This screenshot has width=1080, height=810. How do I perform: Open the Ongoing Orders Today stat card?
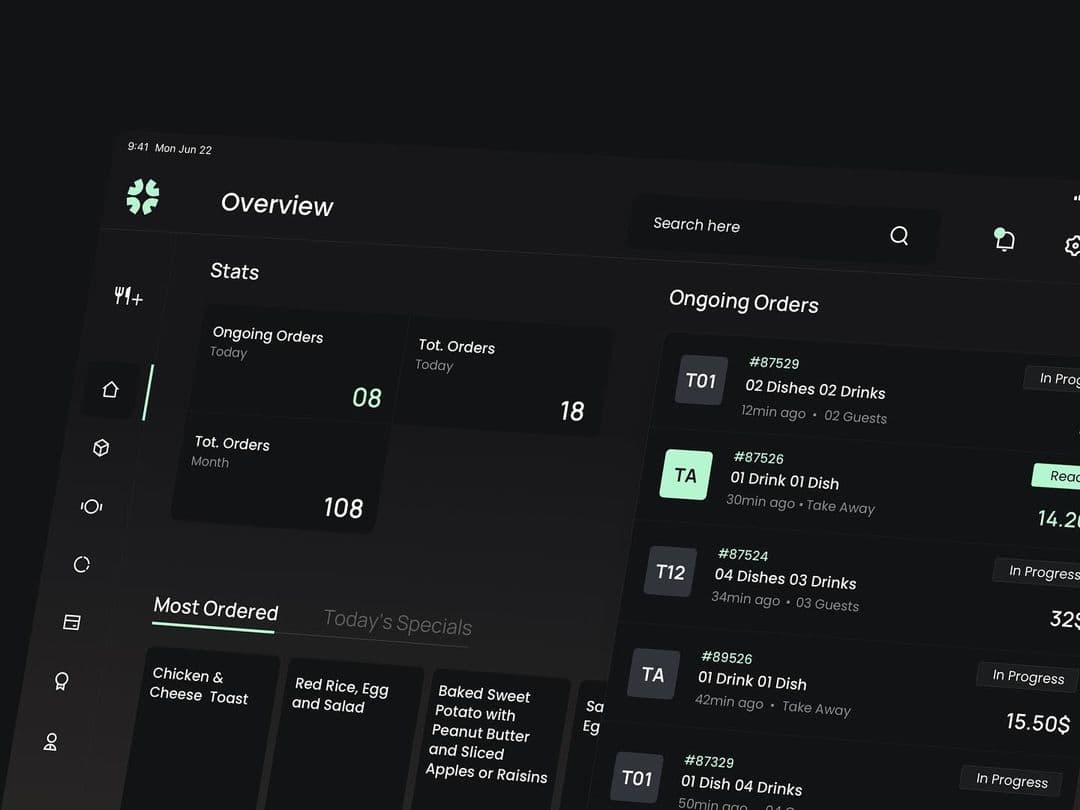[295, 365]
